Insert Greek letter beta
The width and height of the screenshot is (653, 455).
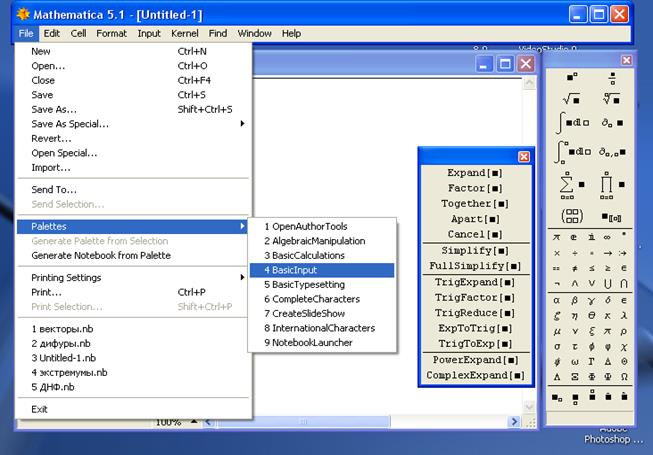click(x=574, y=300)
